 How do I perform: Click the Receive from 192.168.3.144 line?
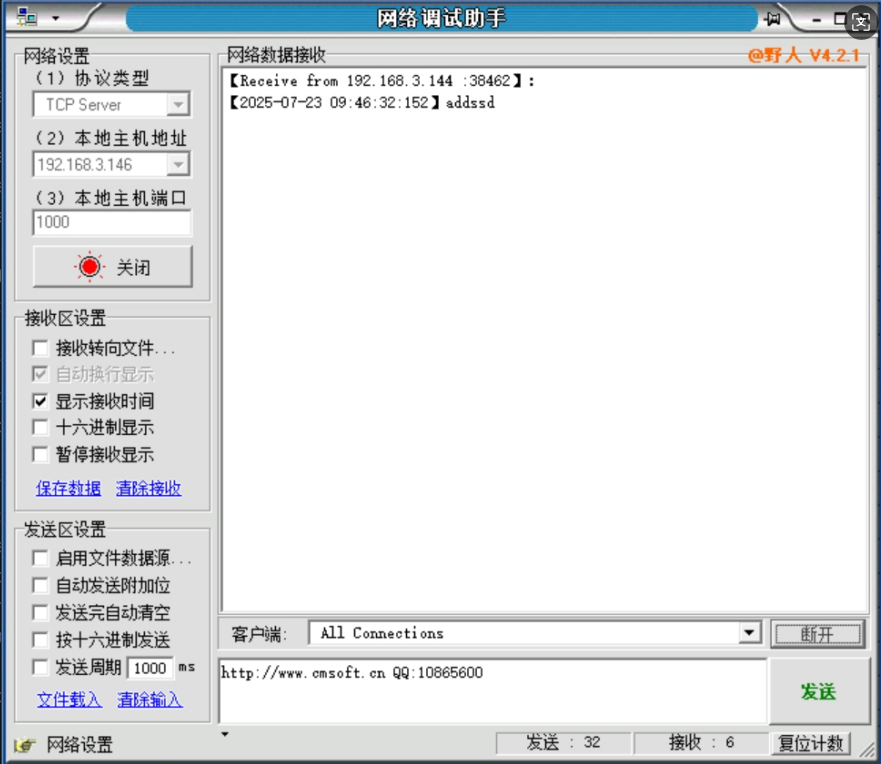click(x=382, y=81)
